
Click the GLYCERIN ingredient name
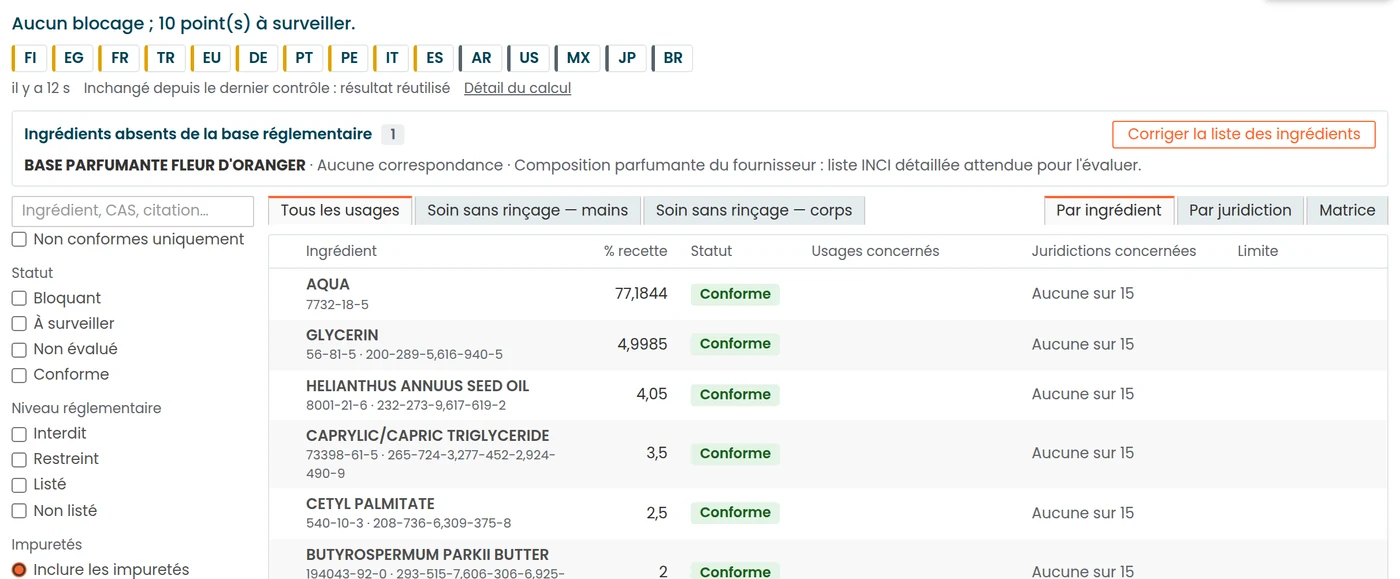pos(342,335)
